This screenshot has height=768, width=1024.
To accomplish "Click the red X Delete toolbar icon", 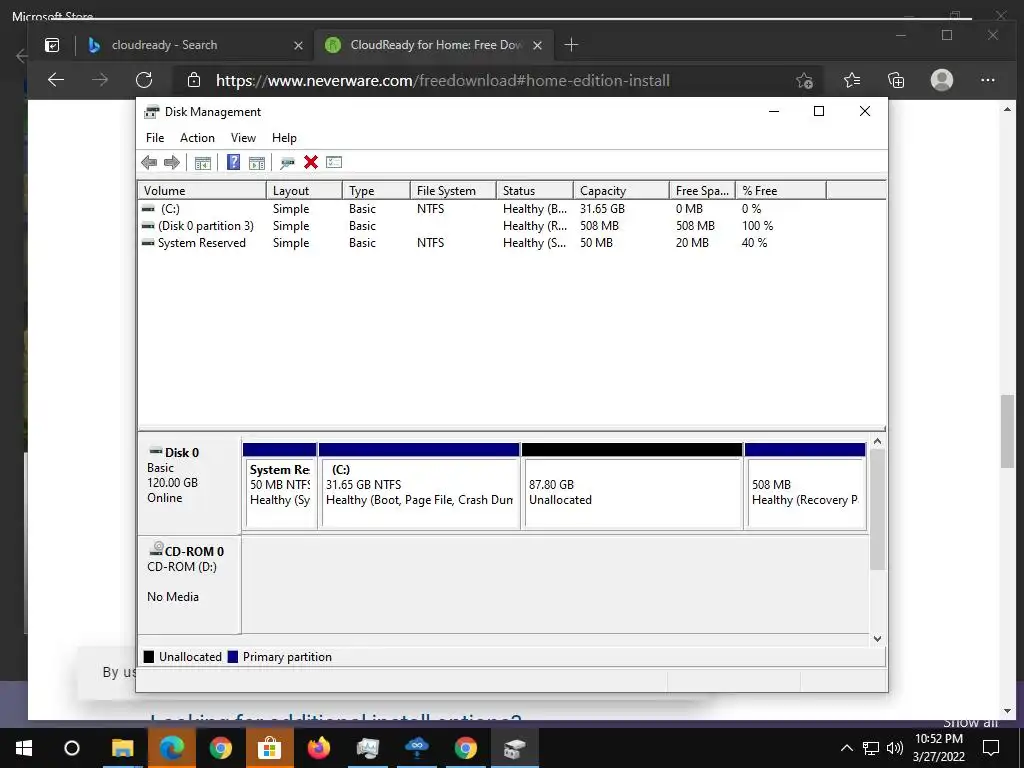I will coord(311,162).
